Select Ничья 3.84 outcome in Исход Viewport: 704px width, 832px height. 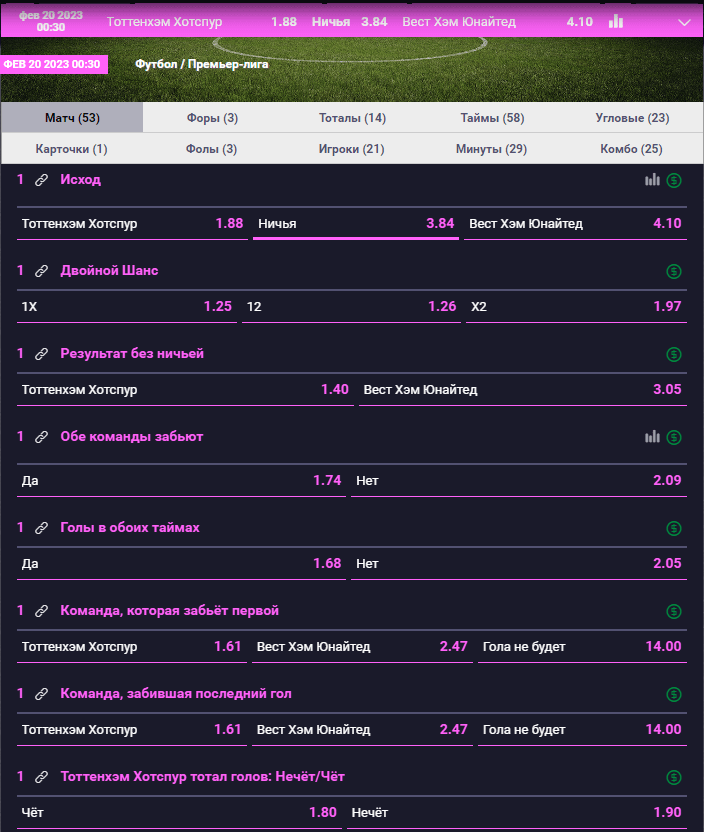click(355, 223)
